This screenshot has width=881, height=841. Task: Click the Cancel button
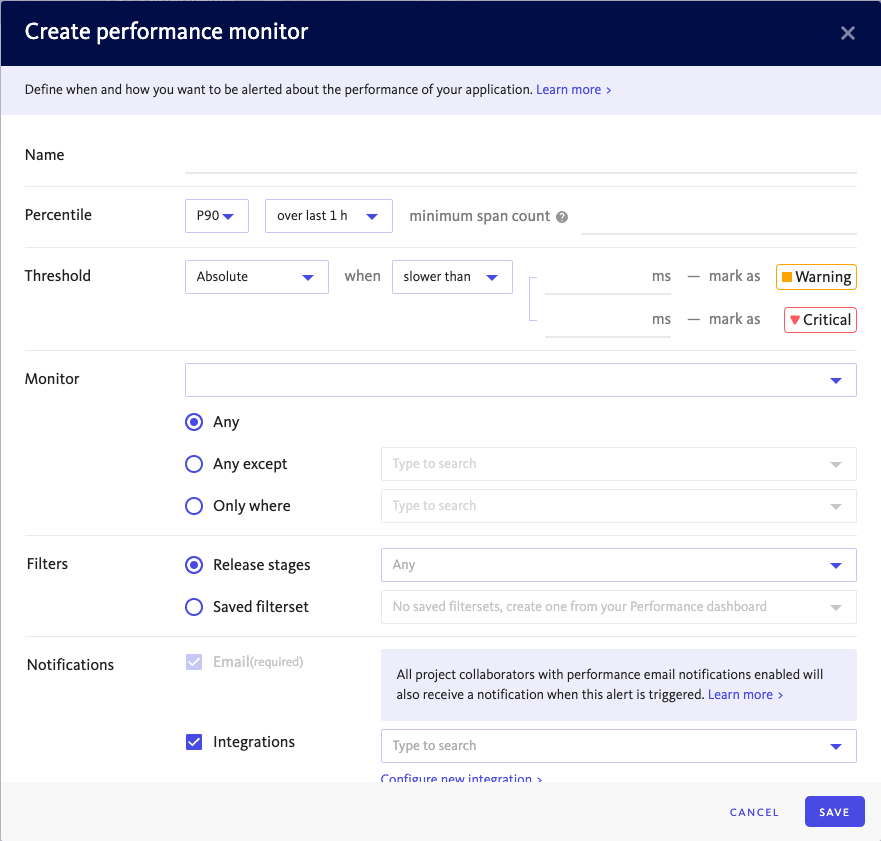click(x=754, y=812)
